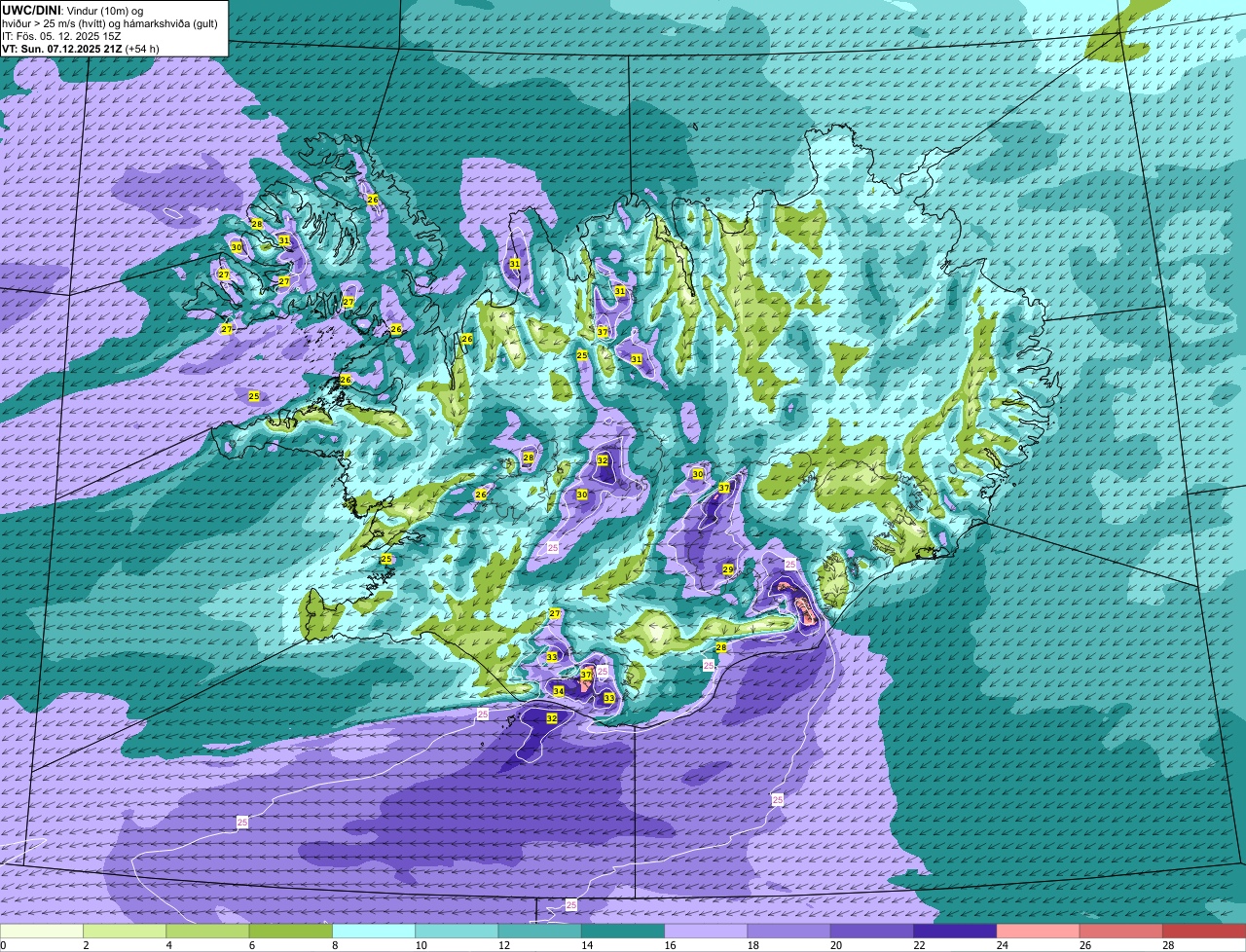Select the 8–10 m/s pale cyan legend swatch
The image size is (1246, 952).
coord(375,931)
